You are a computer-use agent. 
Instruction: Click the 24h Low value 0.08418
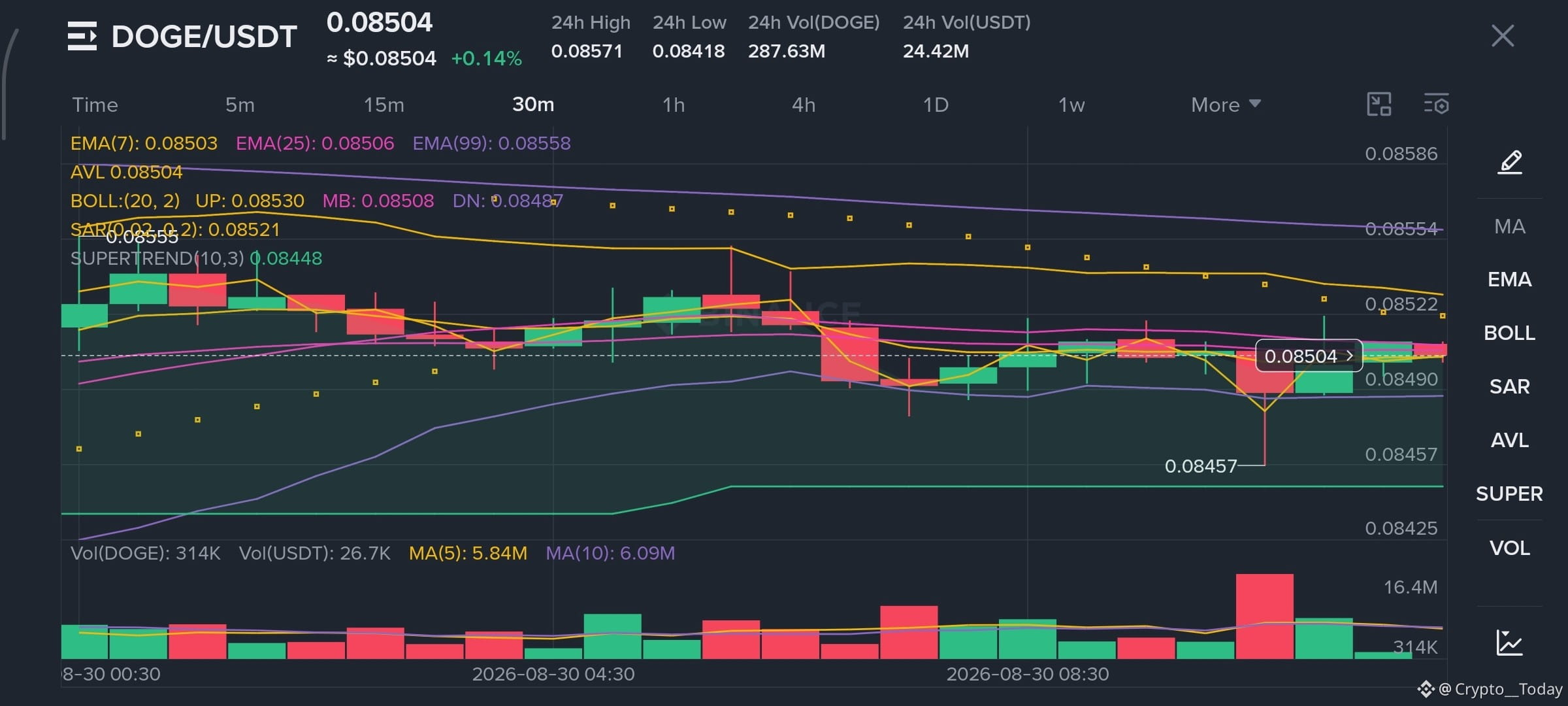pos(689,51)
